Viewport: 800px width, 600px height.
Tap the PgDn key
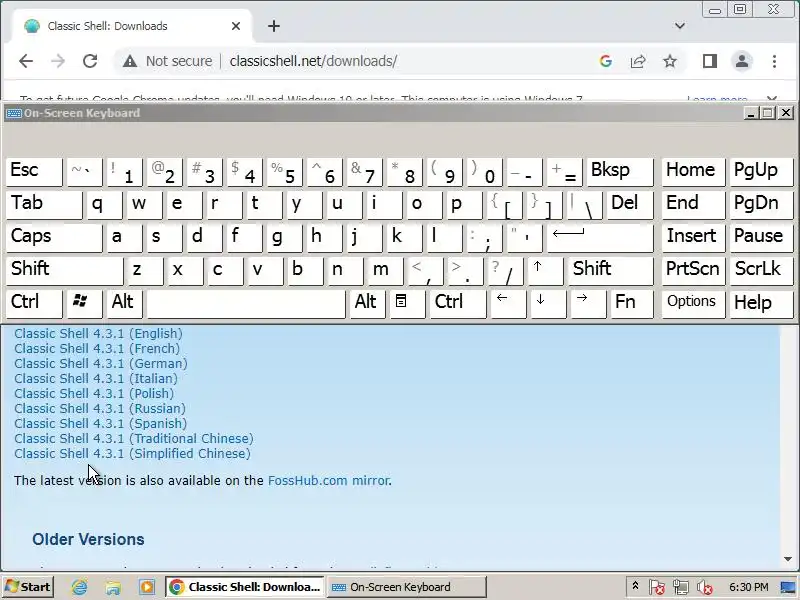tap(761, 206)
